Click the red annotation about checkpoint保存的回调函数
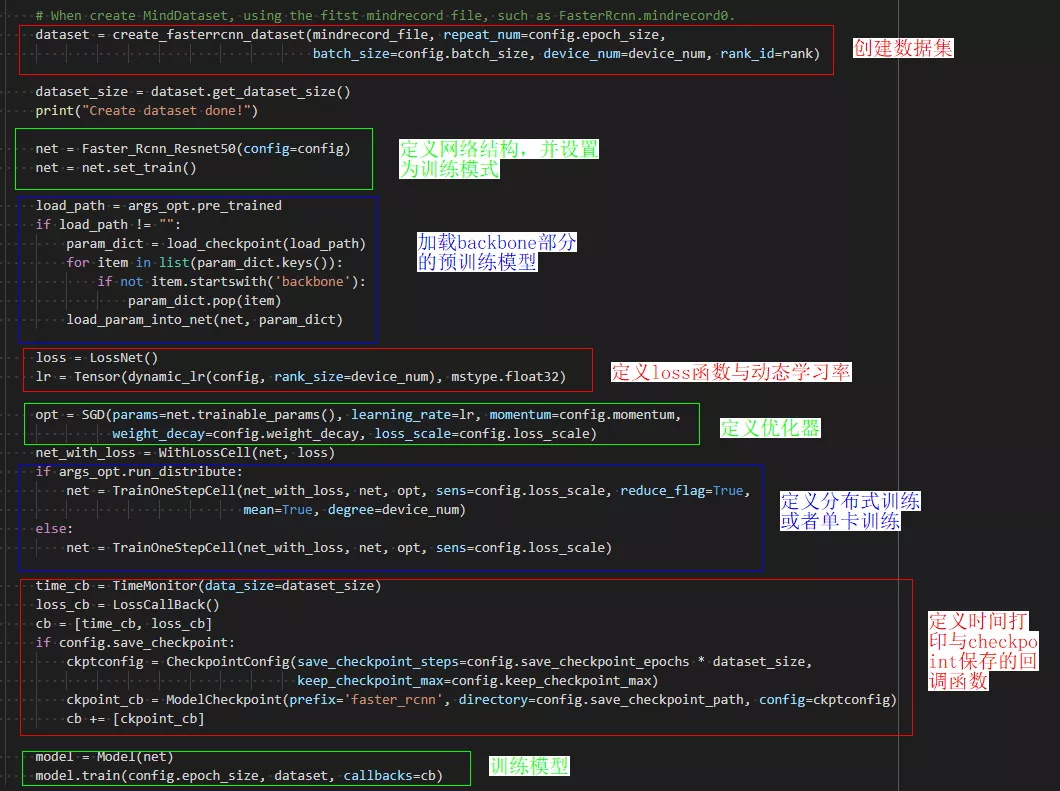 (983, 650)
